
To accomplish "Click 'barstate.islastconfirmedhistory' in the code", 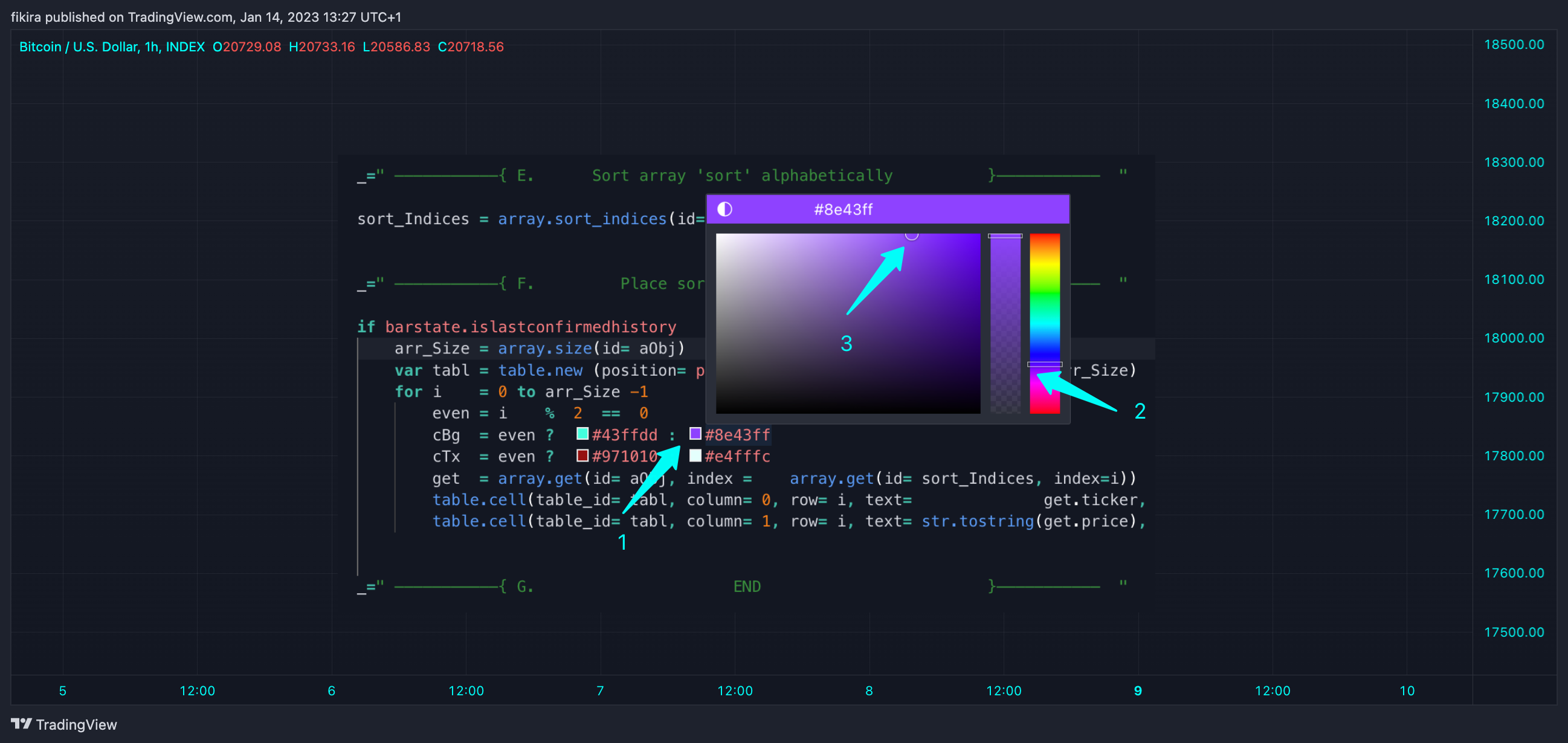I will point(530,327).
